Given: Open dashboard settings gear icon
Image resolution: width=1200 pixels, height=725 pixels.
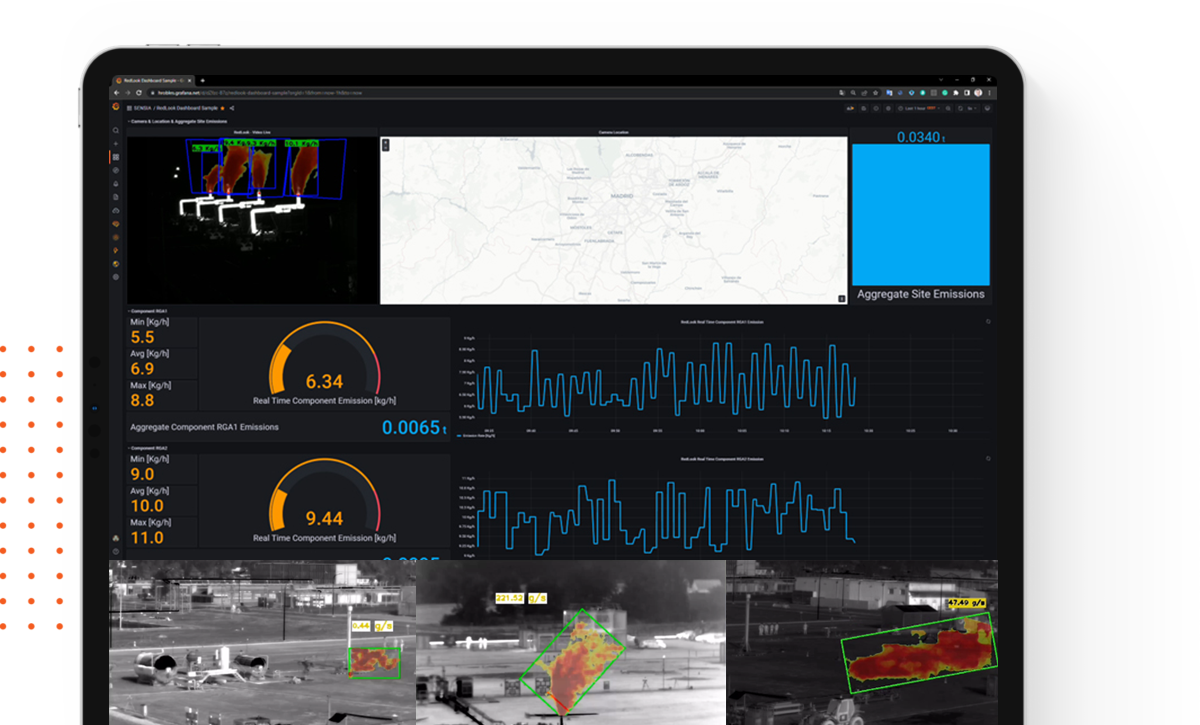Looking at the screenshot, I should coord(888,108).
